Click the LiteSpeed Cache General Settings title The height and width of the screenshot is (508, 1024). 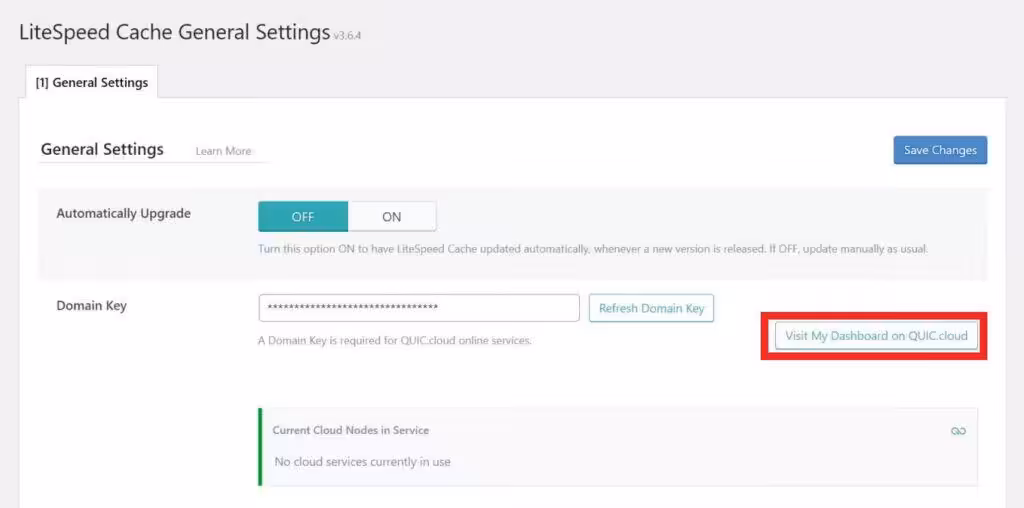coord(174,32)
